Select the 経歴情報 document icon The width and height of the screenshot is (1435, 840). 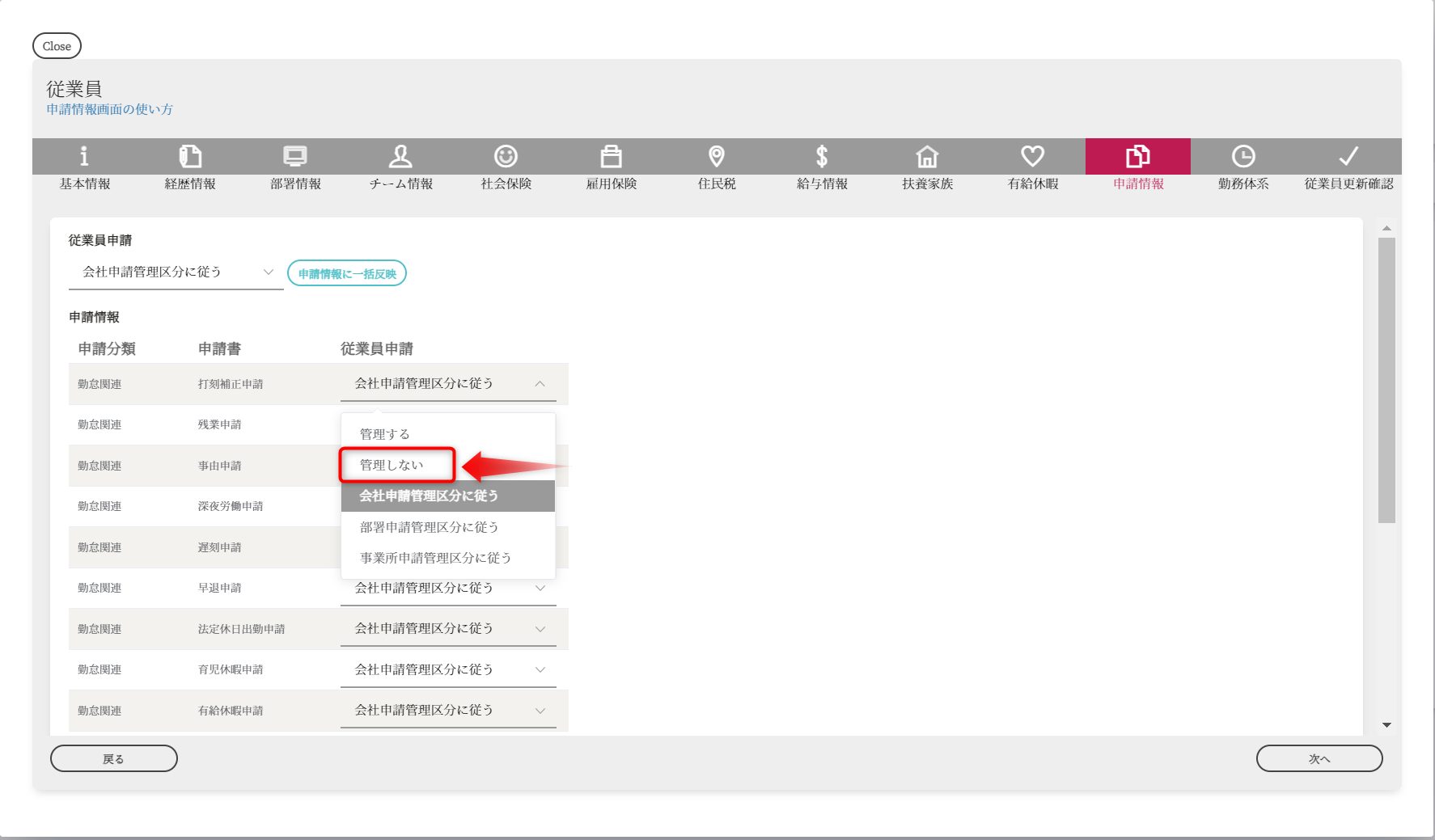pyautogui.click(x=190, y=156)
